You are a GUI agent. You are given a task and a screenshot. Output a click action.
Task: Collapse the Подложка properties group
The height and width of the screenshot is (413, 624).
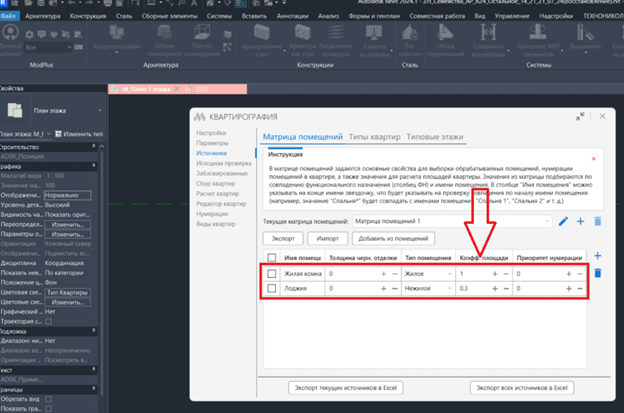(x=94, y=331)
